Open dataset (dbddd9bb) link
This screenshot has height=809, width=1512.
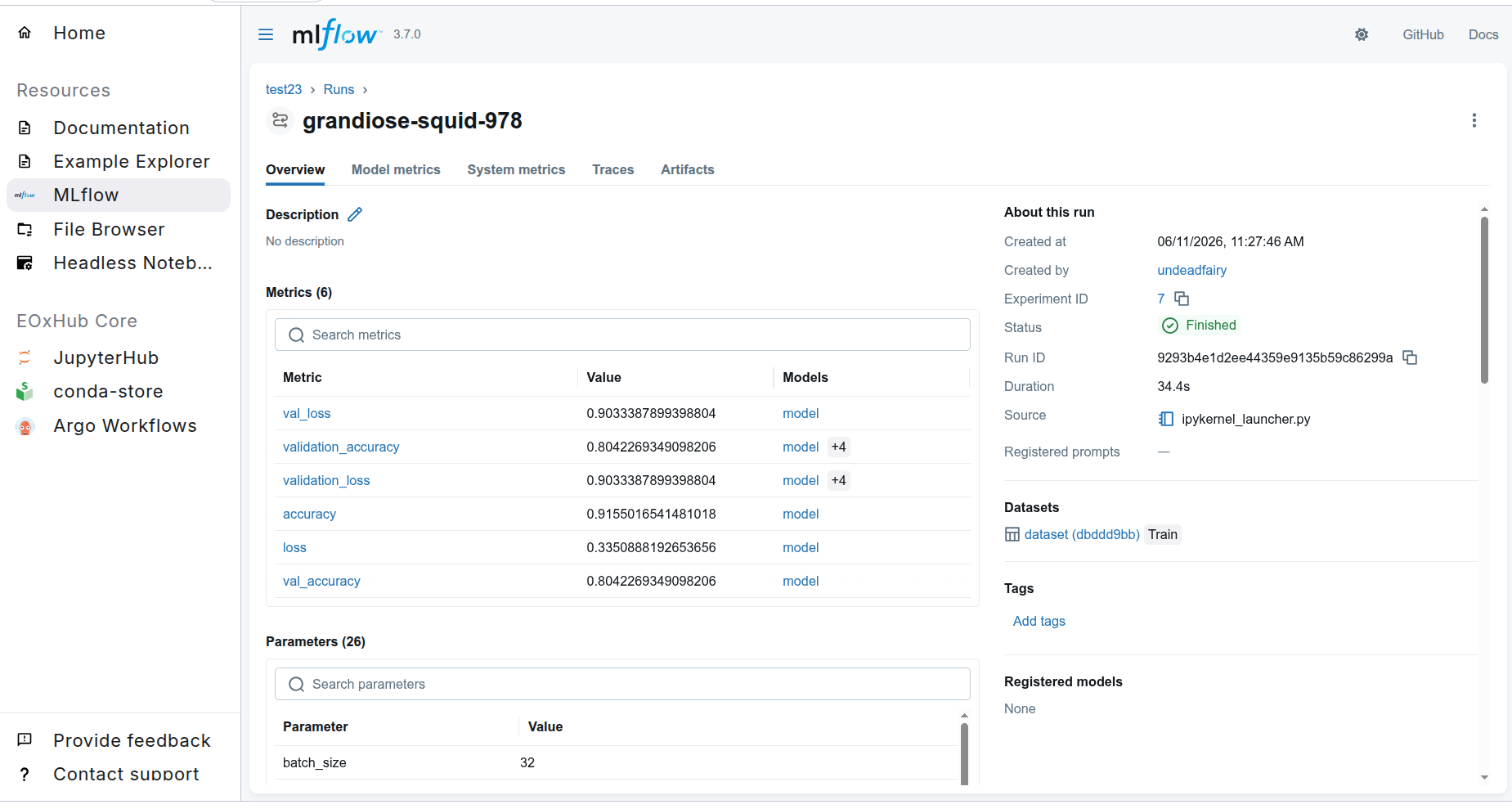(1082, 534)
